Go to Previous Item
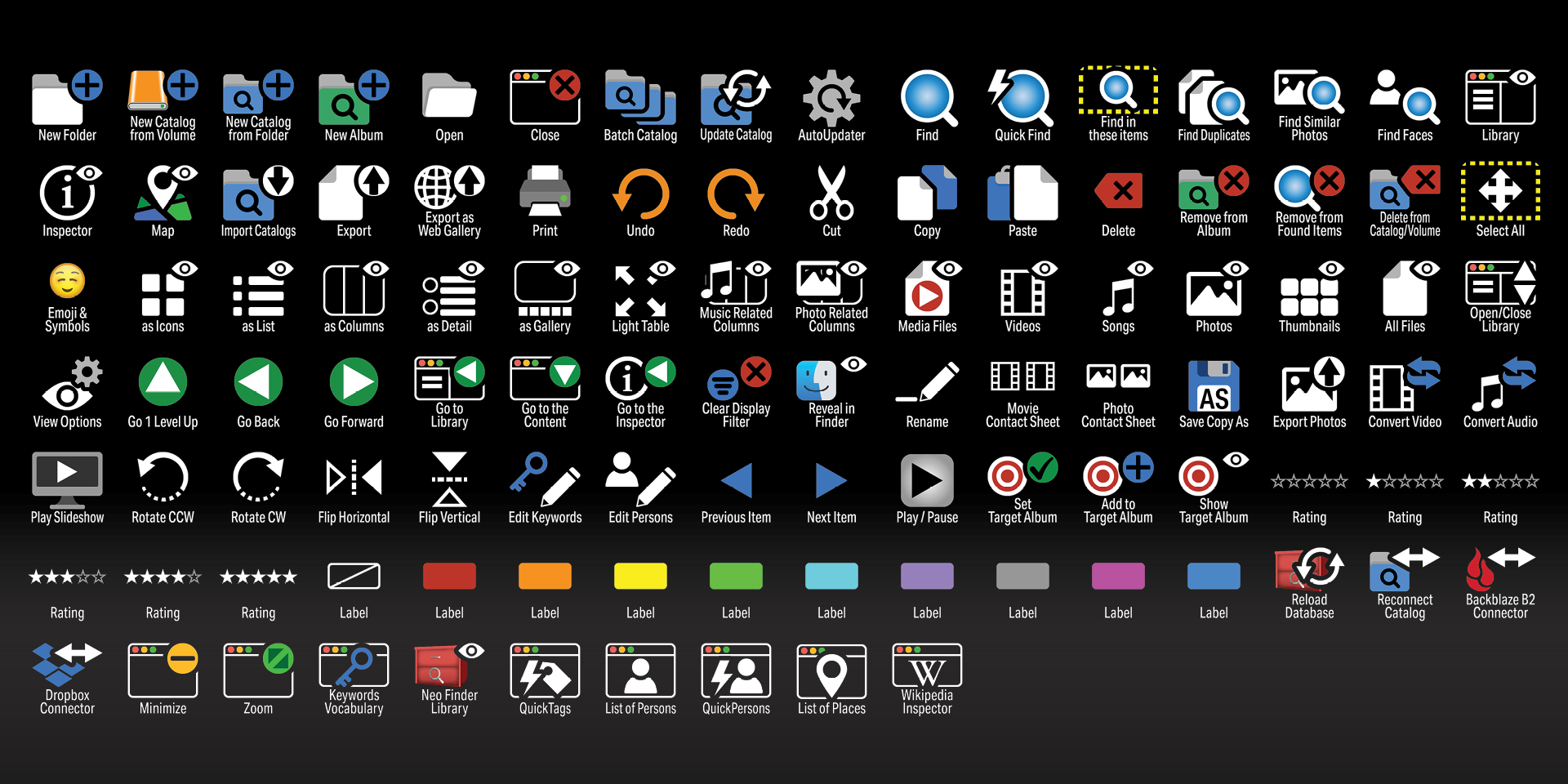Image resolution: width=1568 pixels, height=784 pixels. [736, 480]
